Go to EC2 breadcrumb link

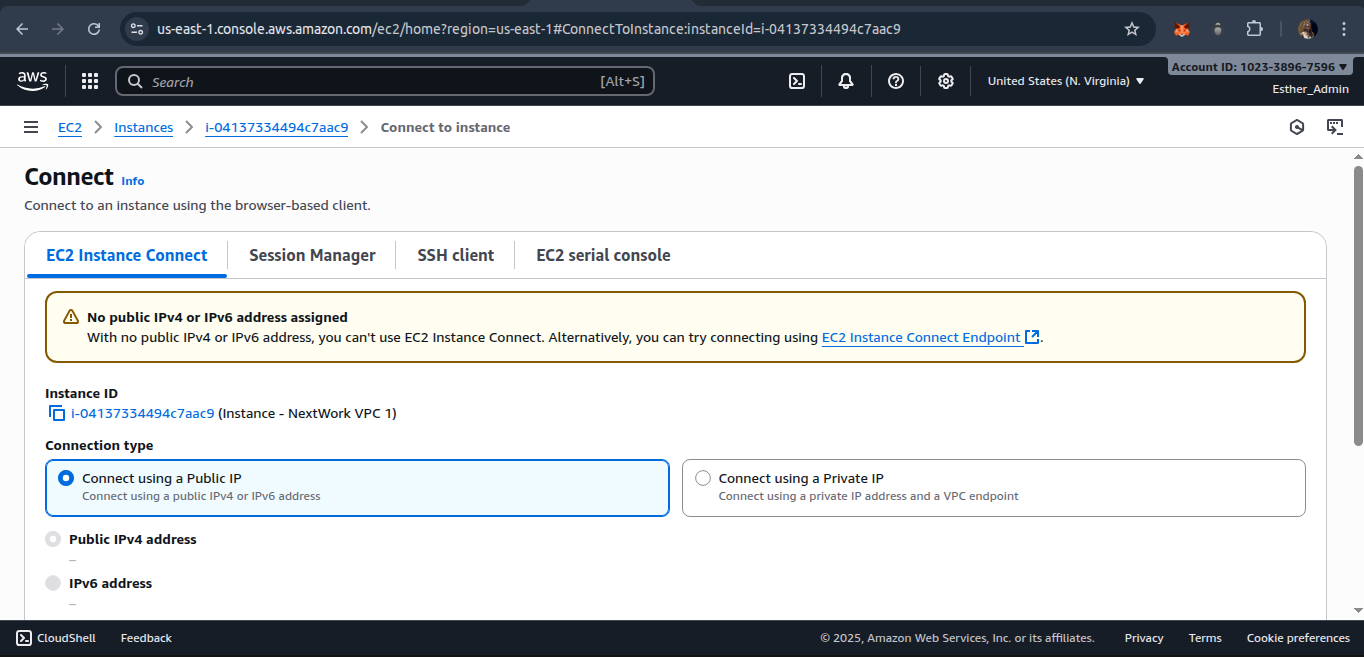click(70, 127)
